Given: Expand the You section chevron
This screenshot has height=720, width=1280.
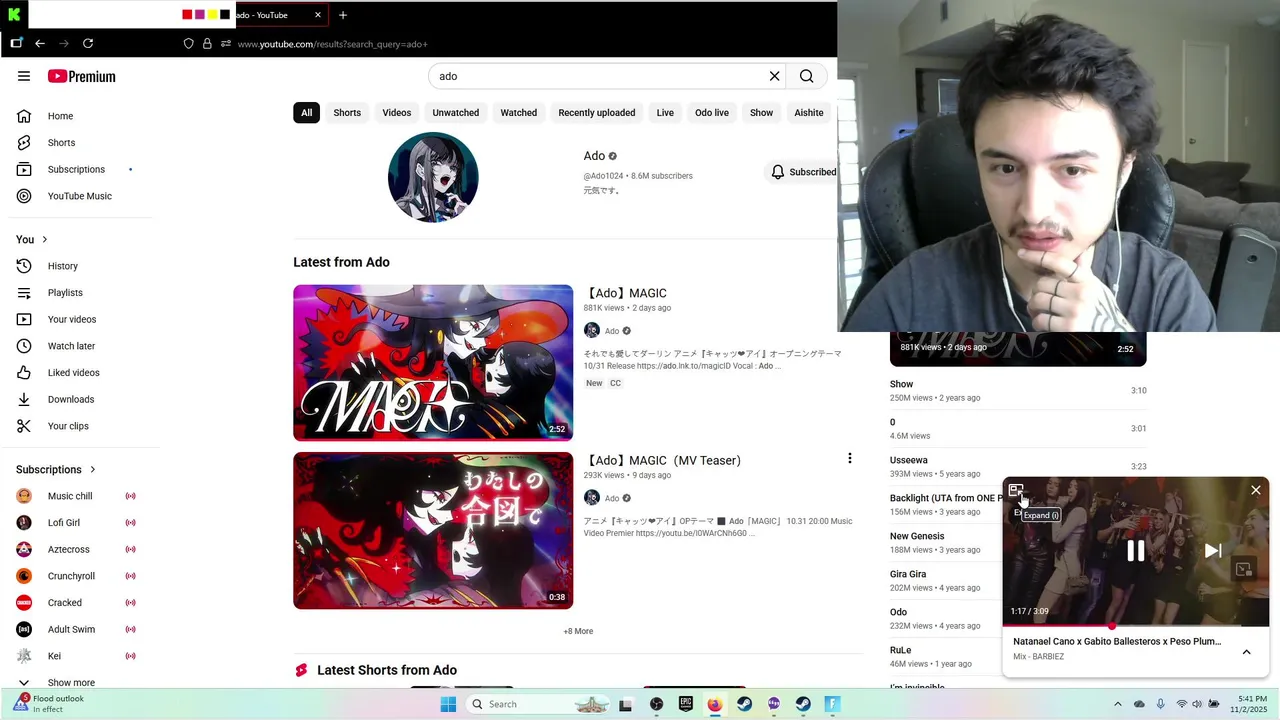Looking at the screenshot, I should point(44,240).
